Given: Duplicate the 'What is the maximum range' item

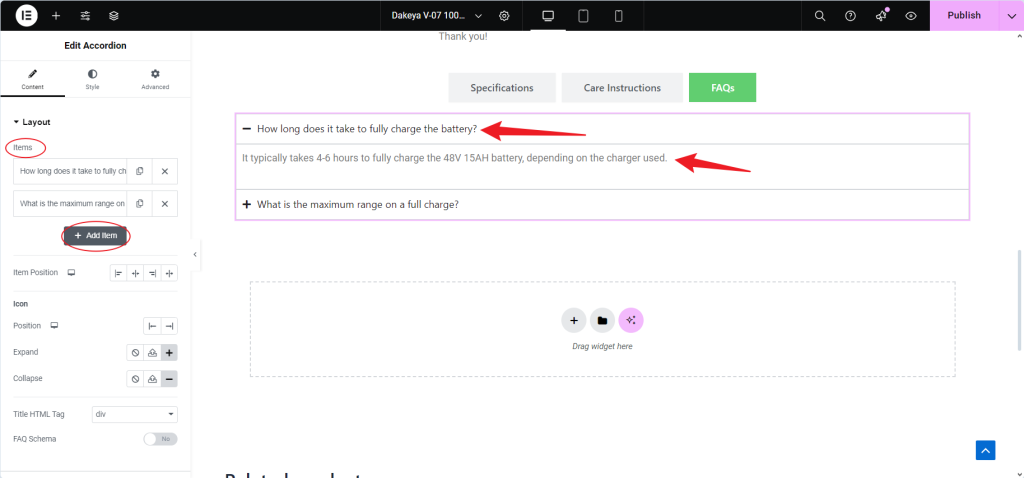Looking at the screenshot, I should point(140,204).
